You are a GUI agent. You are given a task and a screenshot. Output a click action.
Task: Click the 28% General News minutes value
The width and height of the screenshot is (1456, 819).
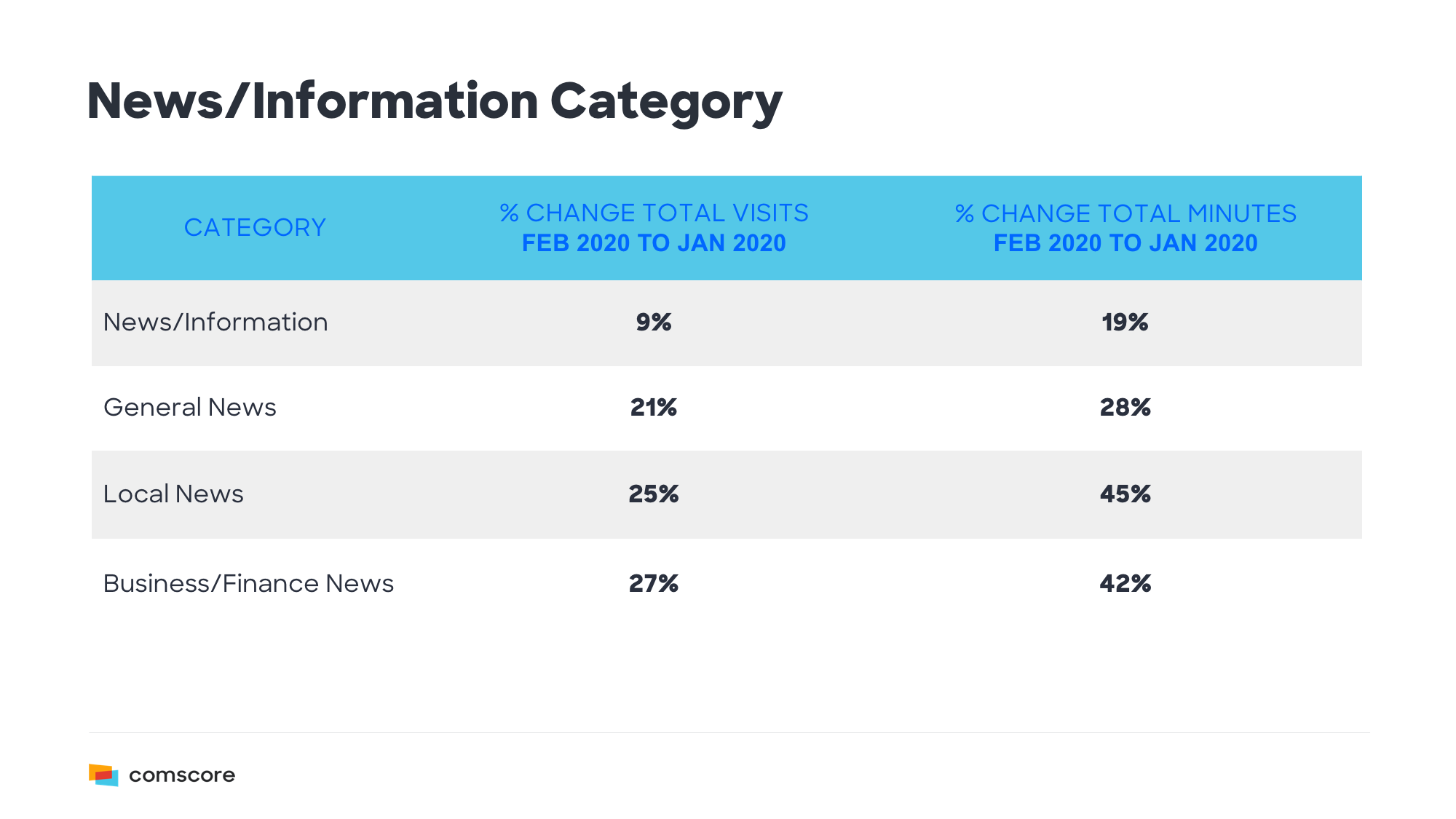coord(1125,407)
